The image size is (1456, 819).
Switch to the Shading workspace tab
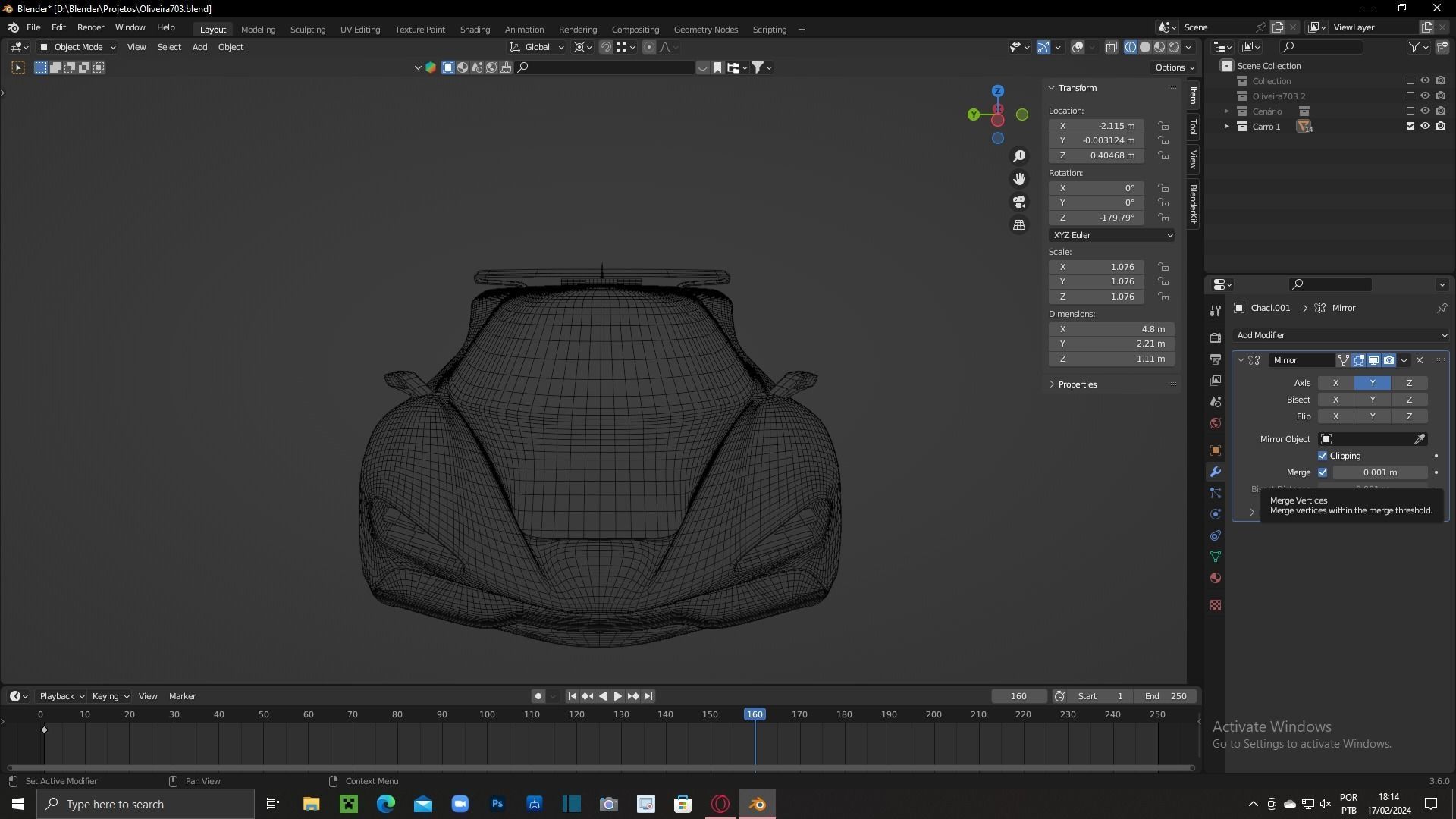[x=475, y=30]
